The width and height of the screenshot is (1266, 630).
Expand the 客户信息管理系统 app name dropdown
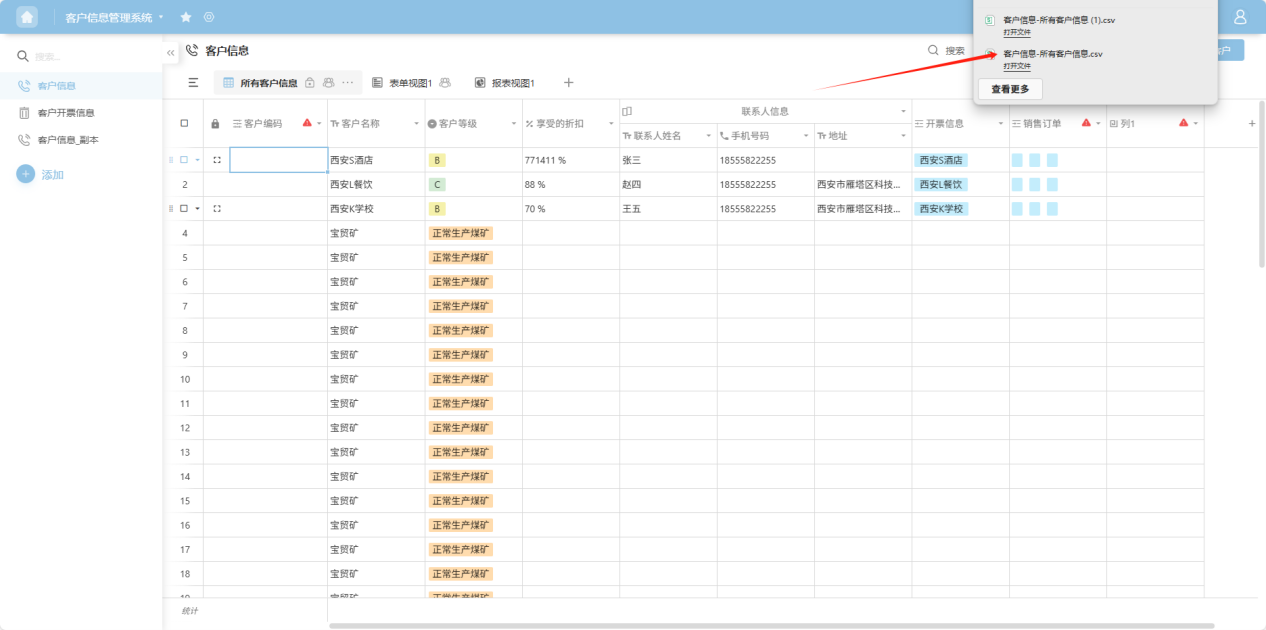(161, 17)
